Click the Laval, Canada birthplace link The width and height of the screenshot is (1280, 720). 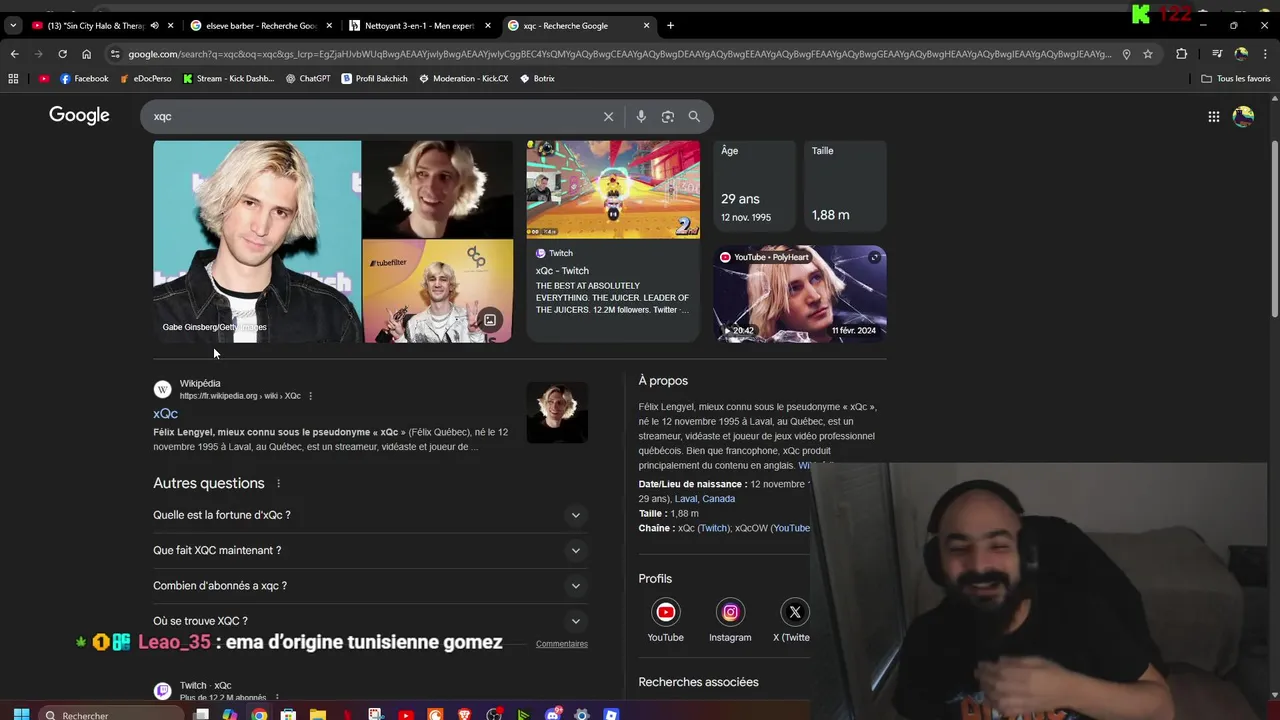705,499
